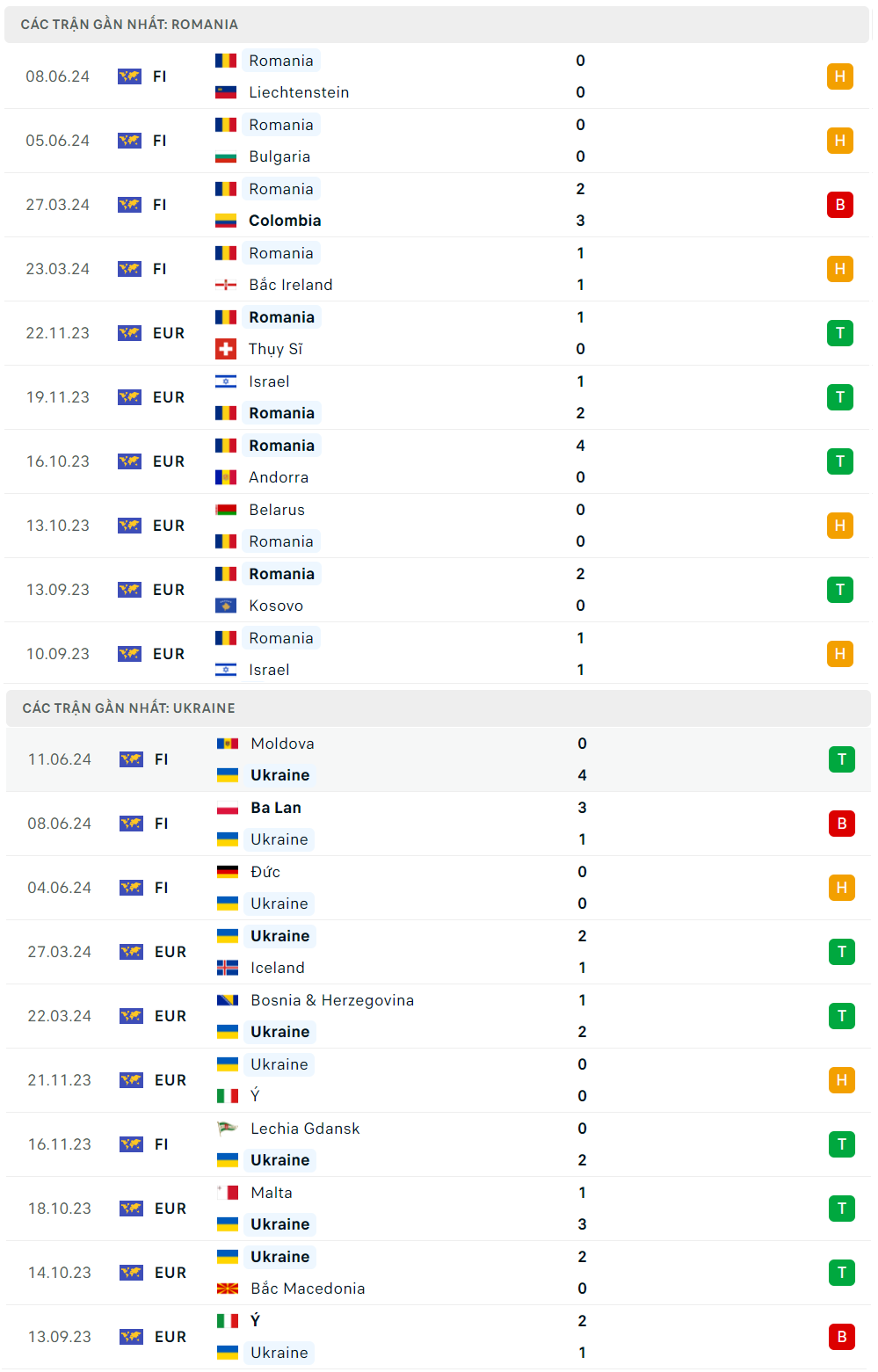This screenshot has width=878, height=1372.
Task: Click the Bosnia & Herzegovina flag icon
Action: tap(228, 1000)
